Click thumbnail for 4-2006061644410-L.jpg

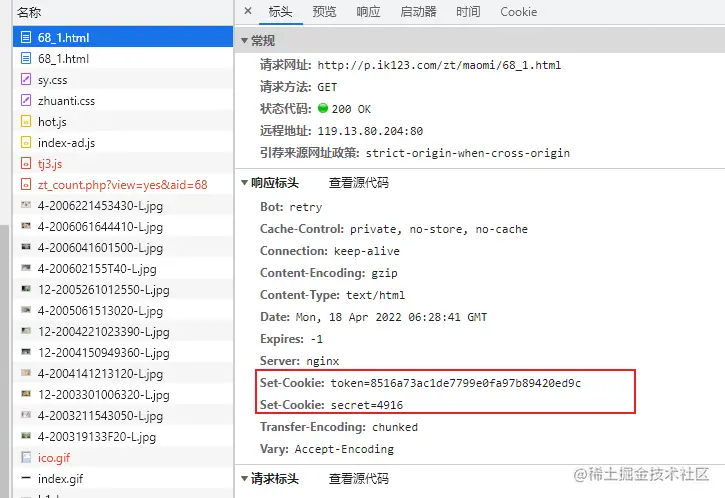[26, 226]
